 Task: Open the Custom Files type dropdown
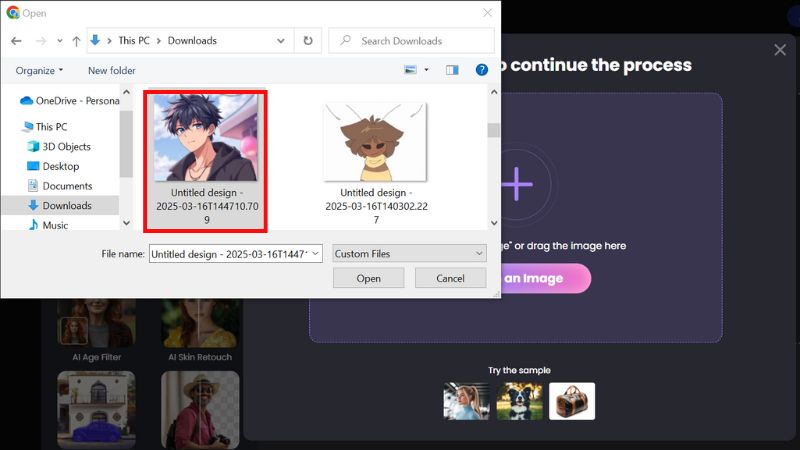[409, 254]
